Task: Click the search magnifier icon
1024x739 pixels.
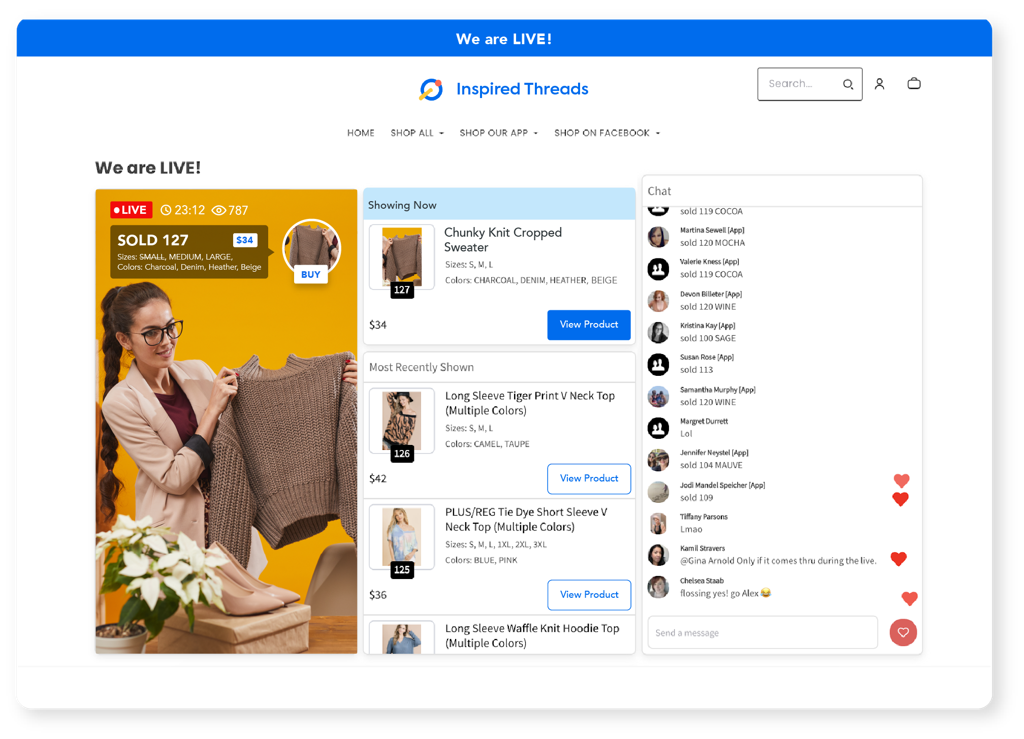Action: click(848, 85)
